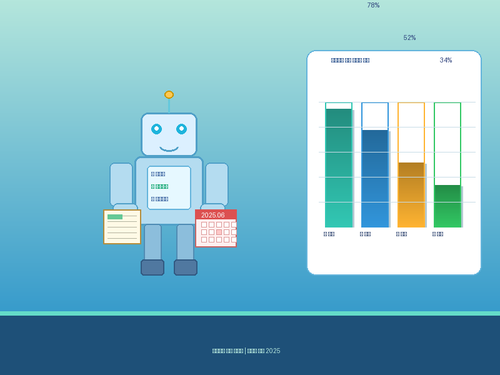Click the red calendar labeled 2025.06

[x=216, y=228]
